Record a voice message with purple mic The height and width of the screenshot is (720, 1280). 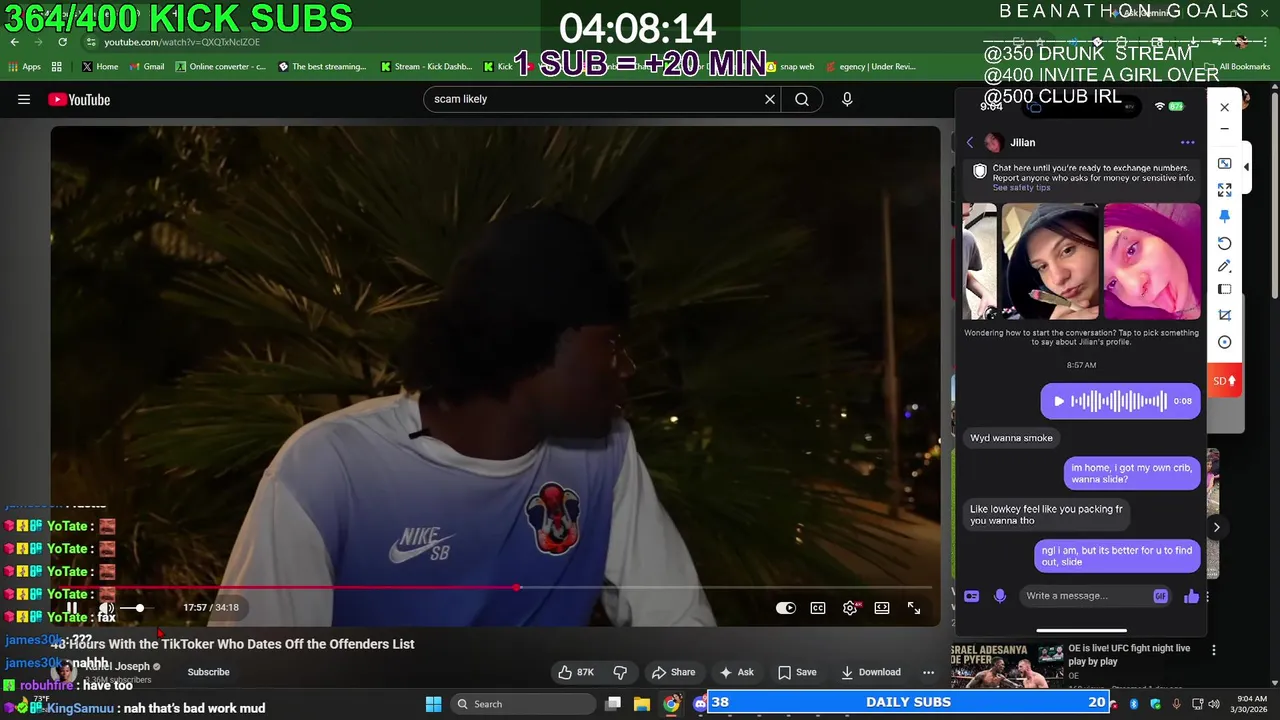coord(999,596)
